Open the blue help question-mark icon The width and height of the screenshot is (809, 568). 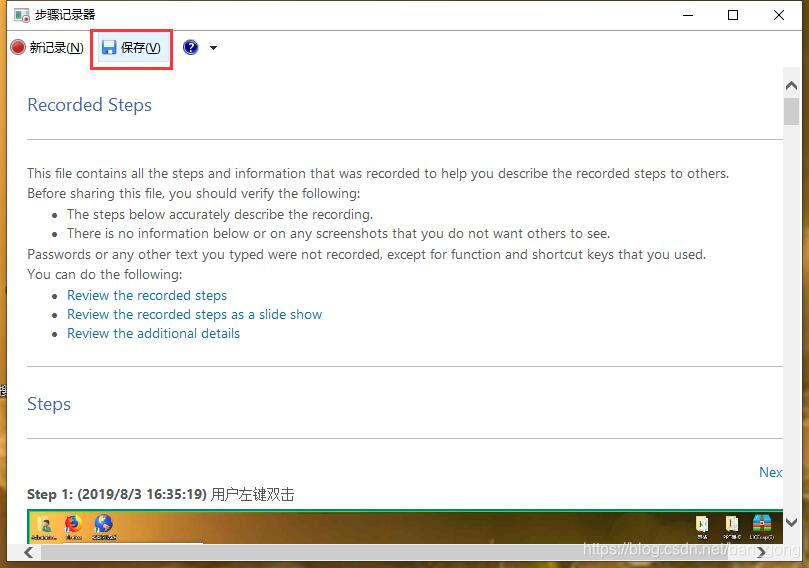click(x=190, y=47)
